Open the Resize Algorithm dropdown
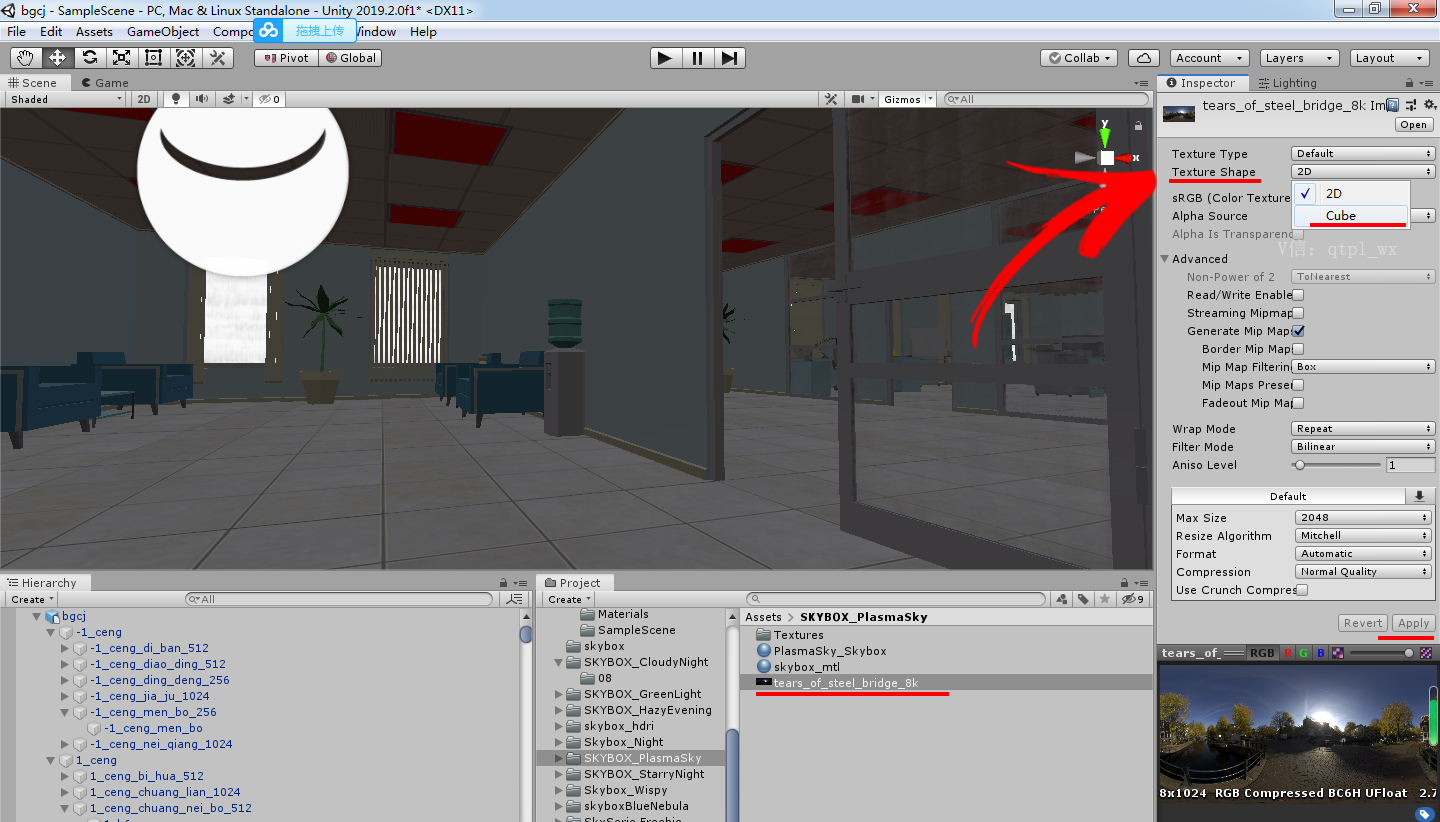This screenshot has width=1440, height=822. pos(1363,536)
